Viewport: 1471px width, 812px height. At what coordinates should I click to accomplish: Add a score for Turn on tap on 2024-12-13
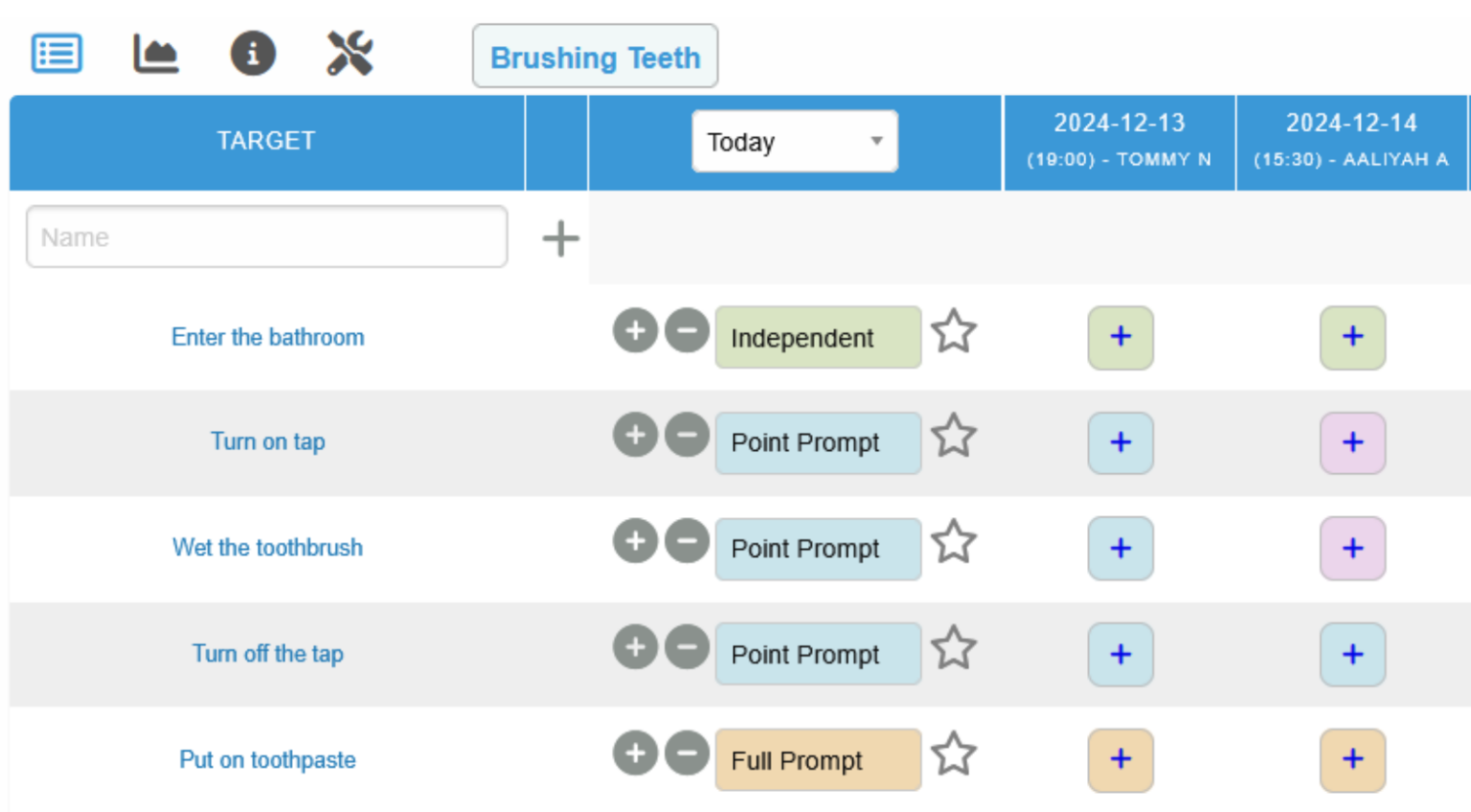tap(1120, 442)
